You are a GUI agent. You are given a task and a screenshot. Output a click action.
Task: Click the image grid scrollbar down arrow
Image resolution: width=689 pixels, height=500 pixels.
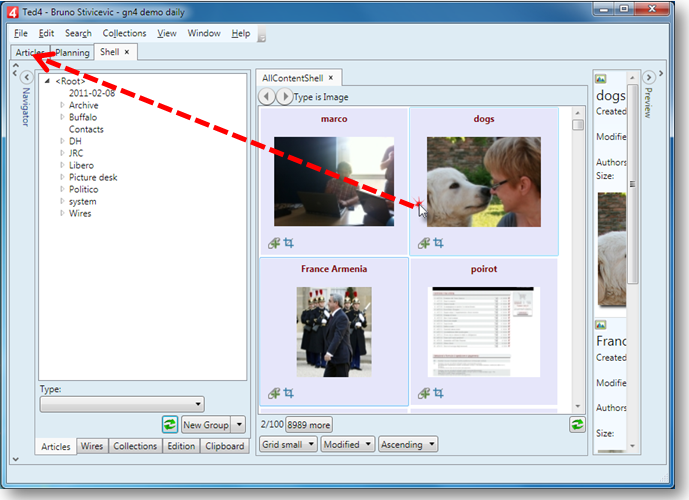(x=578, y=406)
